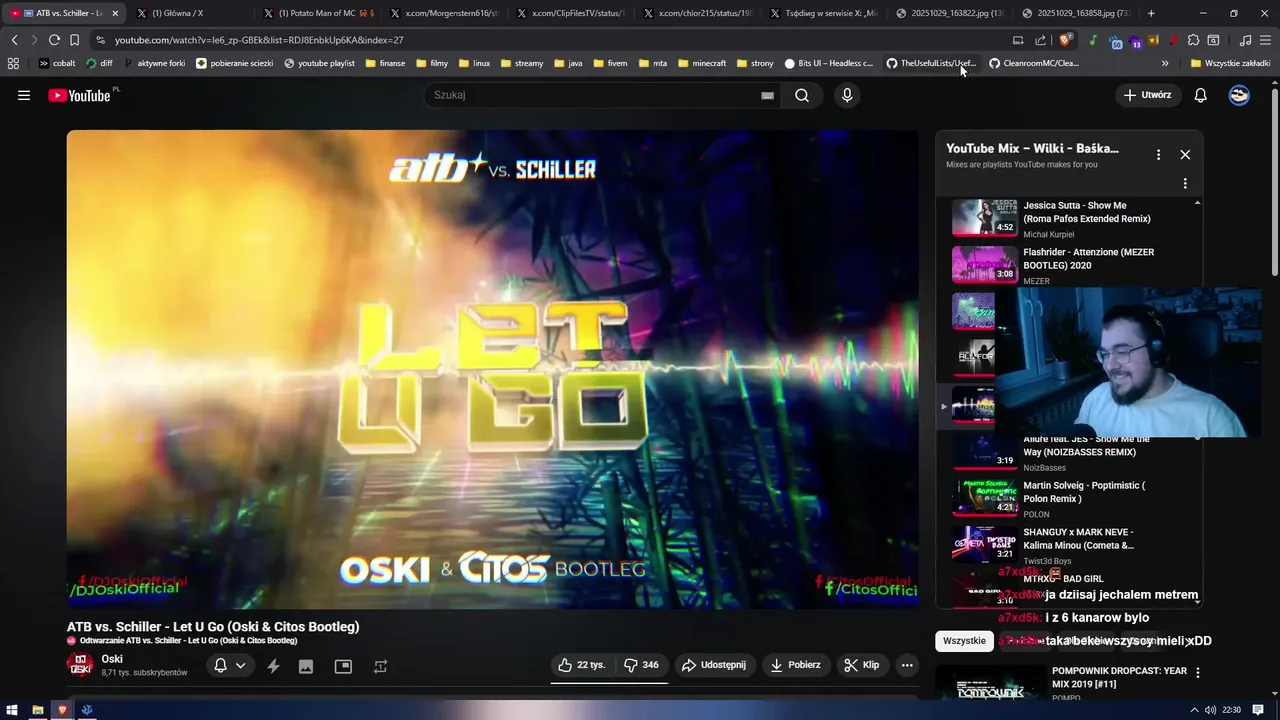Dislike the video with 346 button
The image size is (1280, 720).
click(x=641, y=665)
